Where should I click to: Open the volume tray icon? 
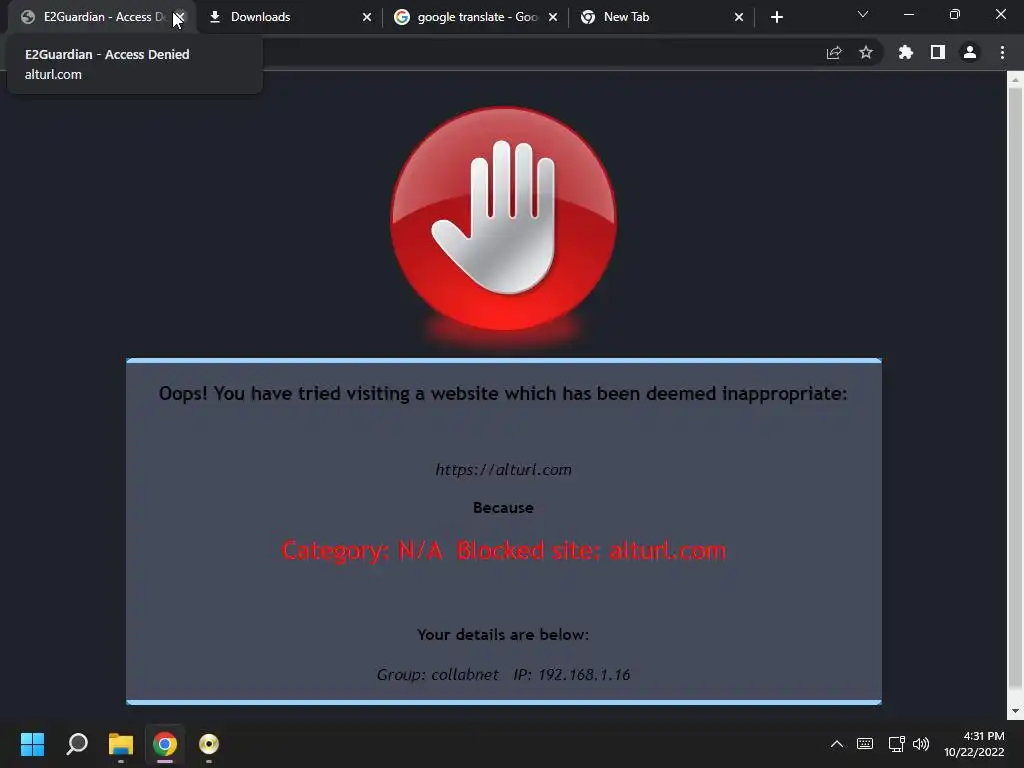[921, 744]
